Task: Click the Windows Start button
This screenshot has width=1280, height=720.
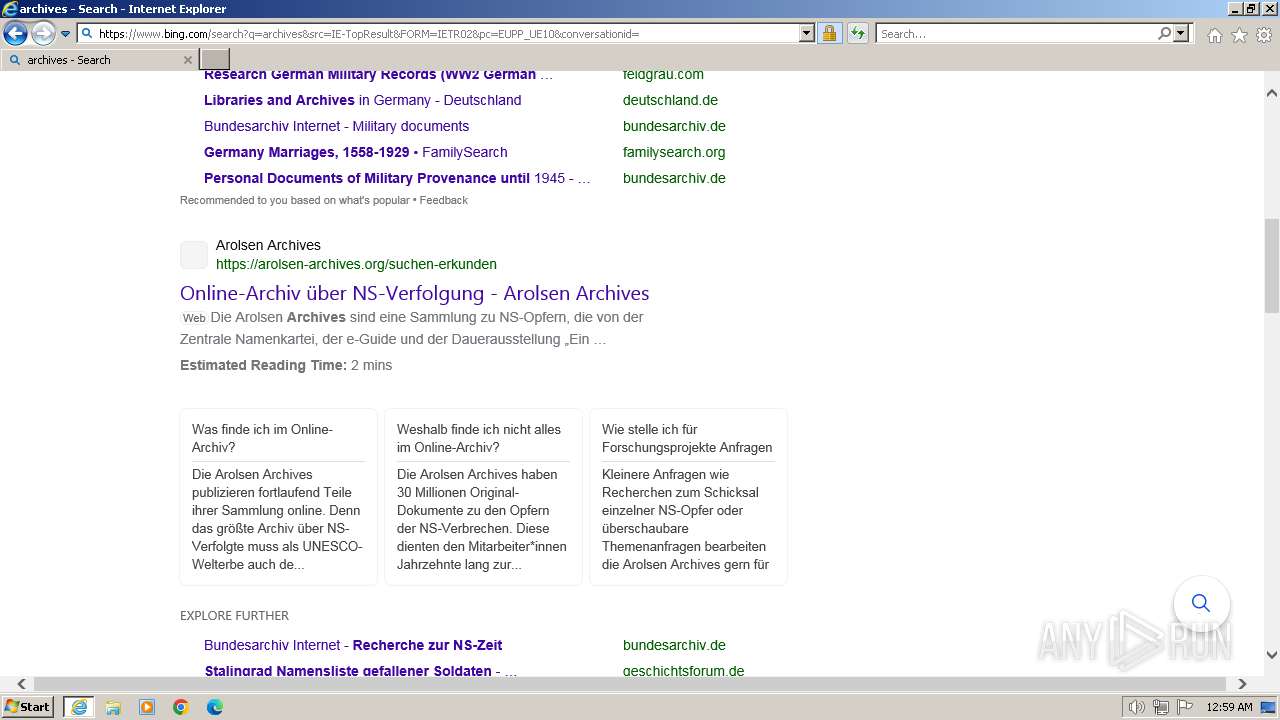Action: 27,707
